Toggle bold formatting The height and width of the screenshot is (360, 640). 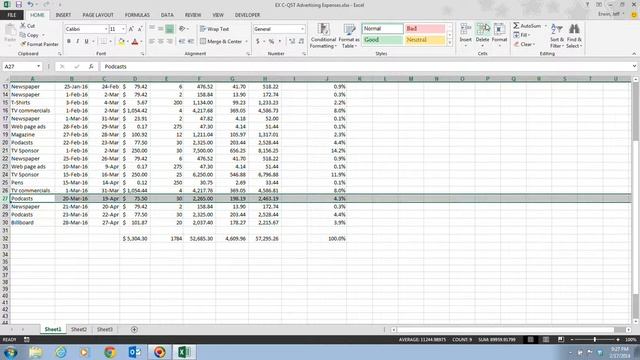click(69, 41)
